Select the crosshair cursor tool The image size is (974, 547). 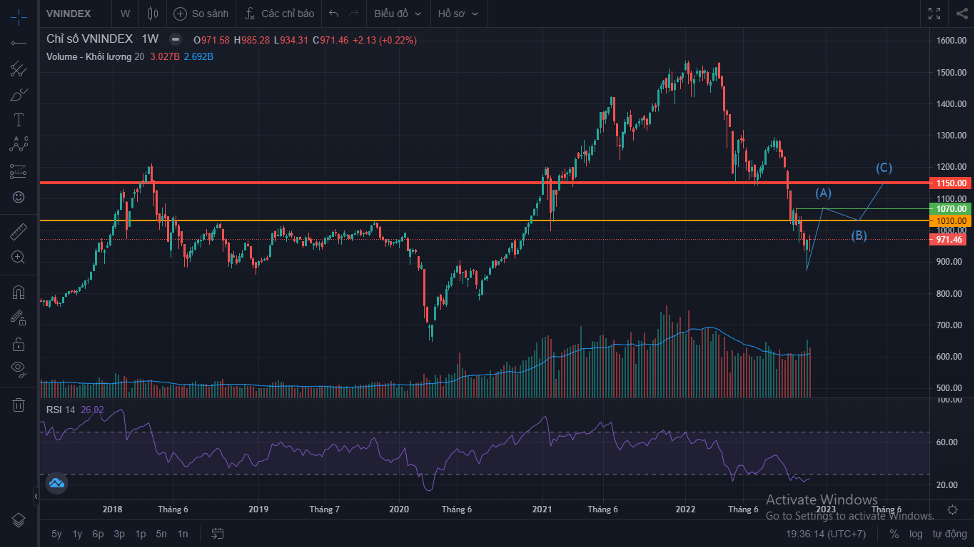click(18, 15)
